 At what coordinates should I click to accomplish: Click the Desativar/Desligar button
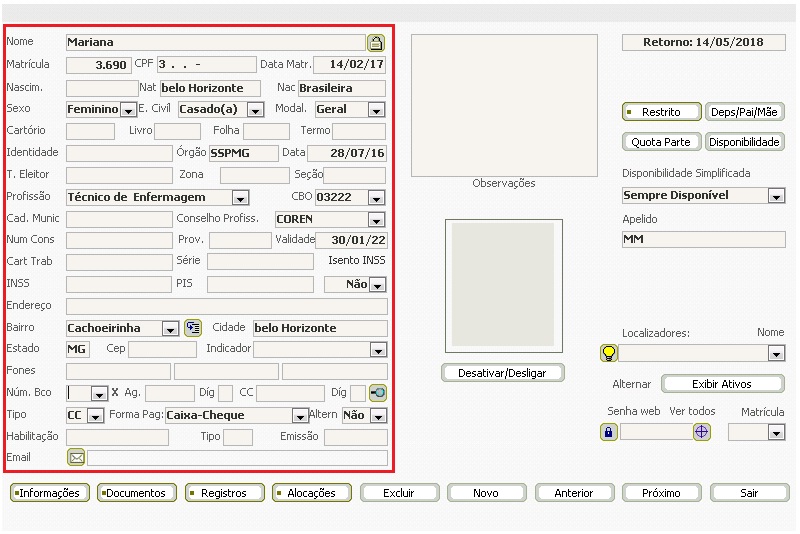click(503, 373)
